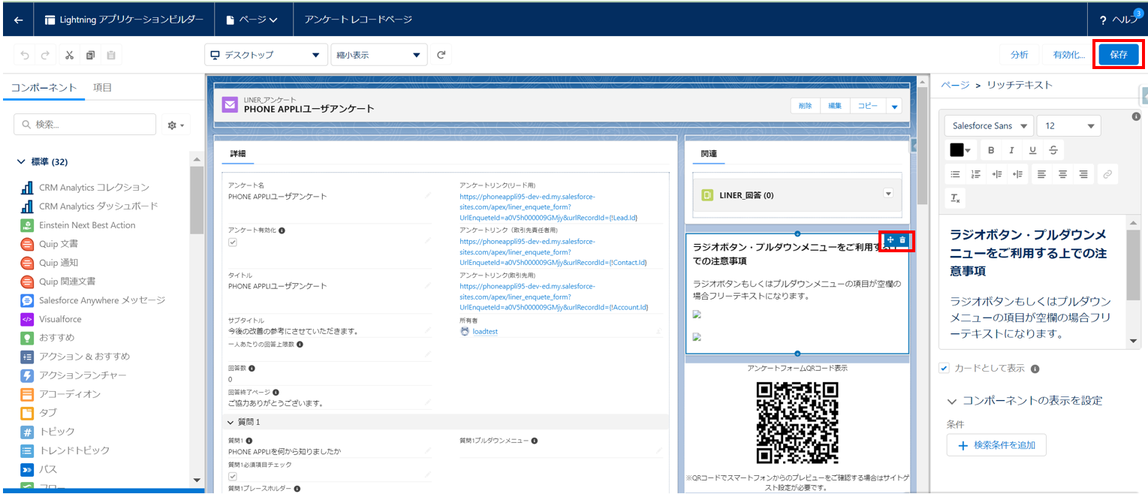1148x494 pixels.
Task: Toggle bold formatting in the rich text editor
Action: [991, 150]
